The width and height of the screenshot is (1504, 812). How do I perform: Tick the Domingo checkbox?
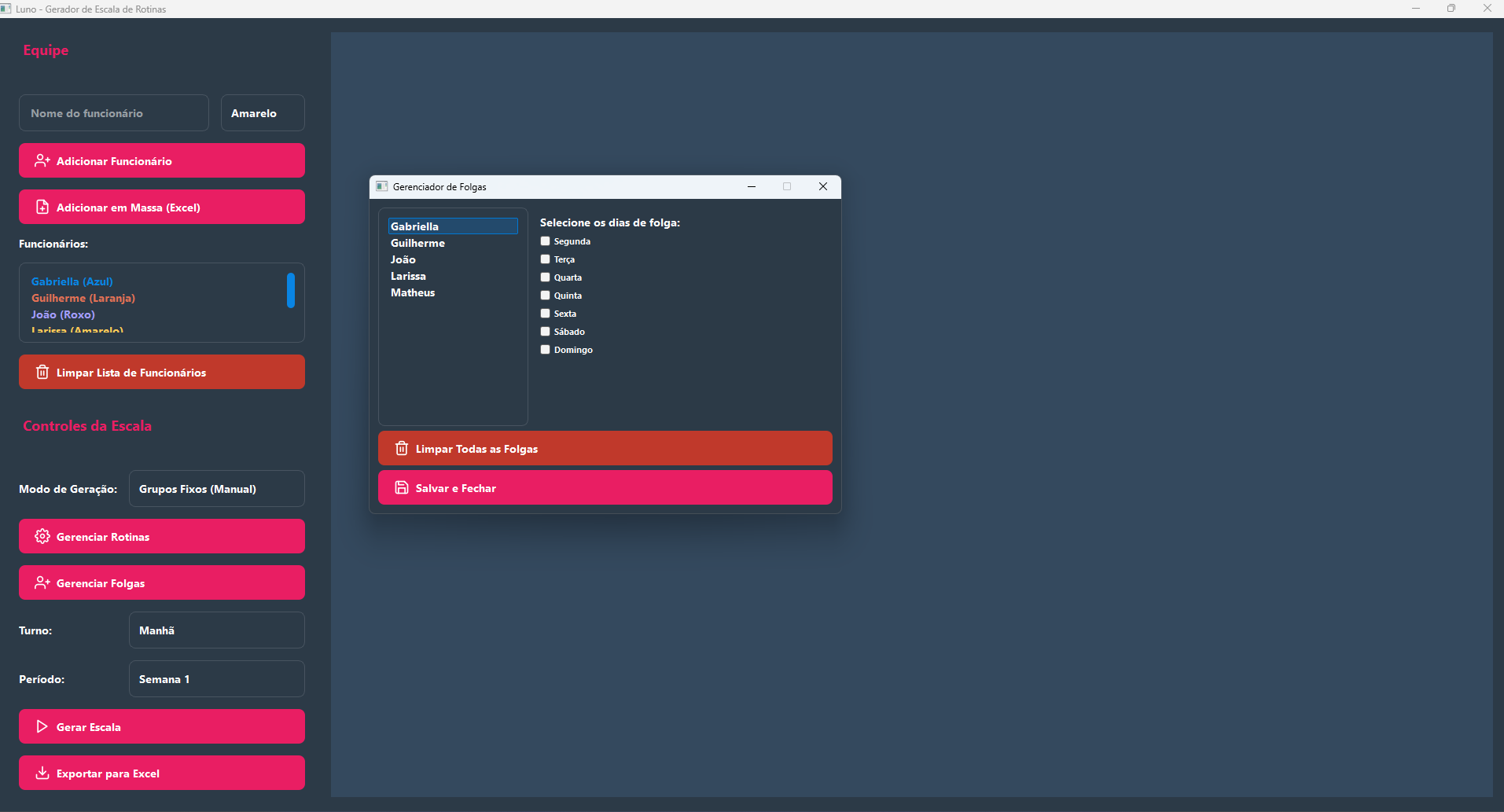tap(545, 350)
